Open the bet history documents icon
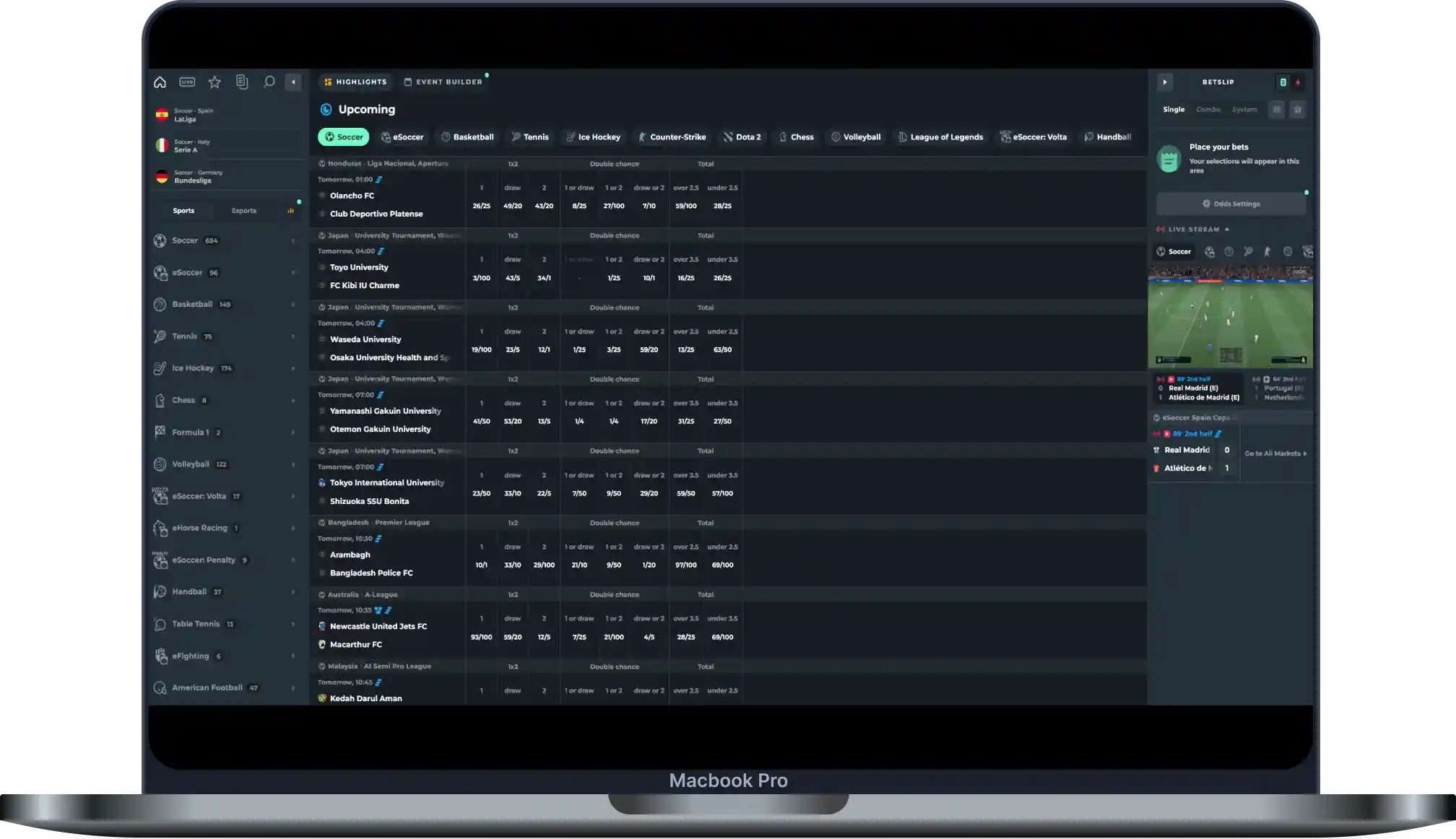 coord(242,82)
